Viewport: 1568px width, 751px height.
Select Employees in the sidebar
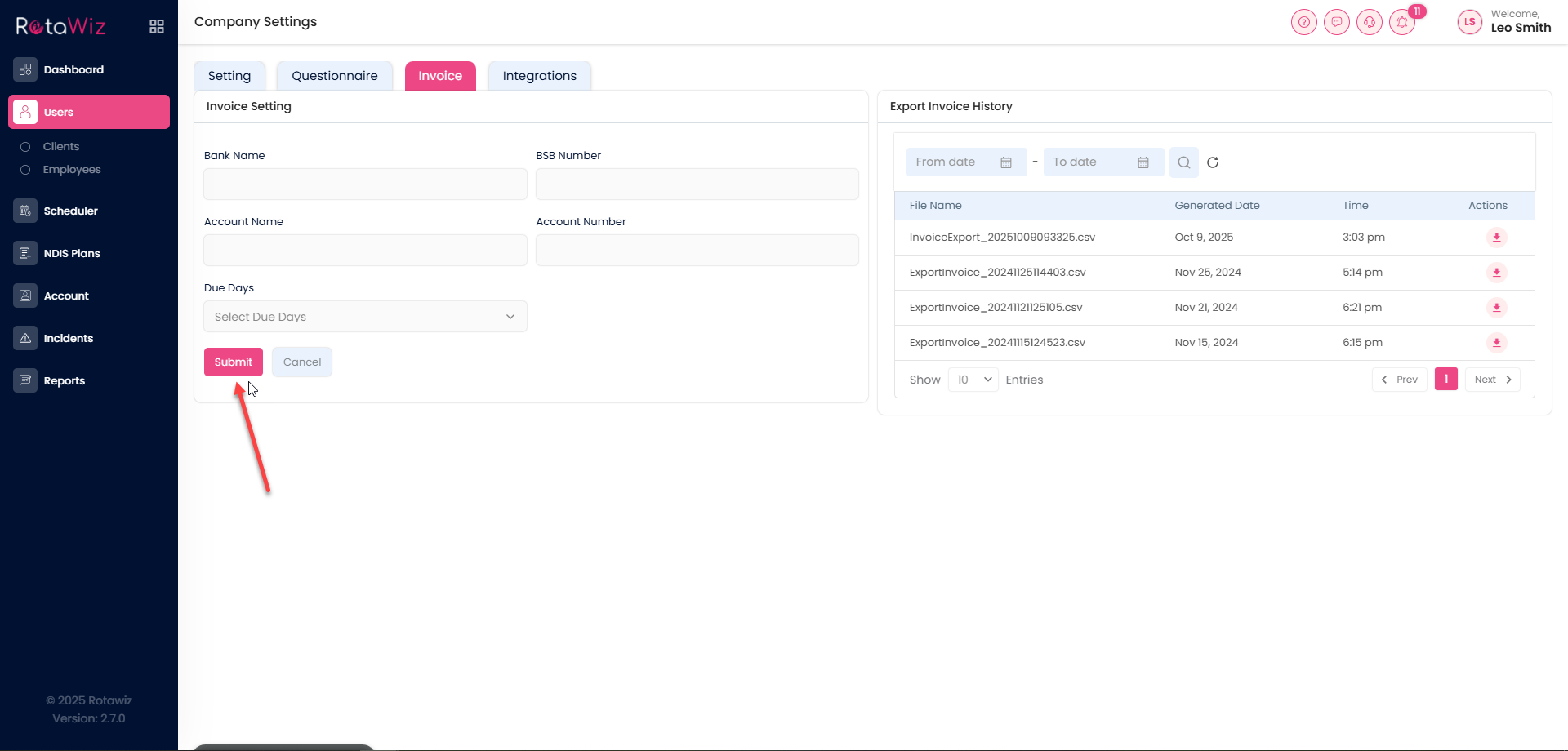pos(72,170)
